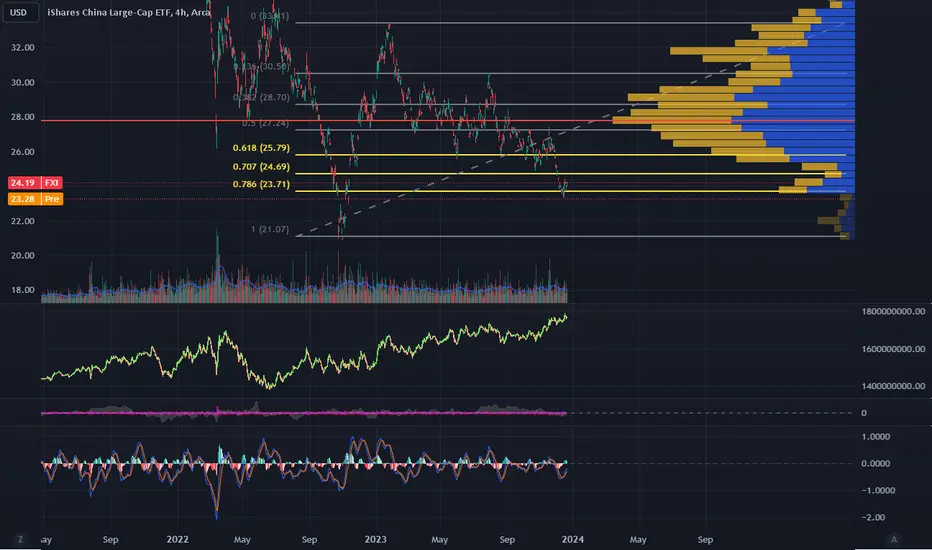The height and width of the screenshot is (550, 932).
Task: Click the magenta zero-line indicator
Action: click(303, 413)
